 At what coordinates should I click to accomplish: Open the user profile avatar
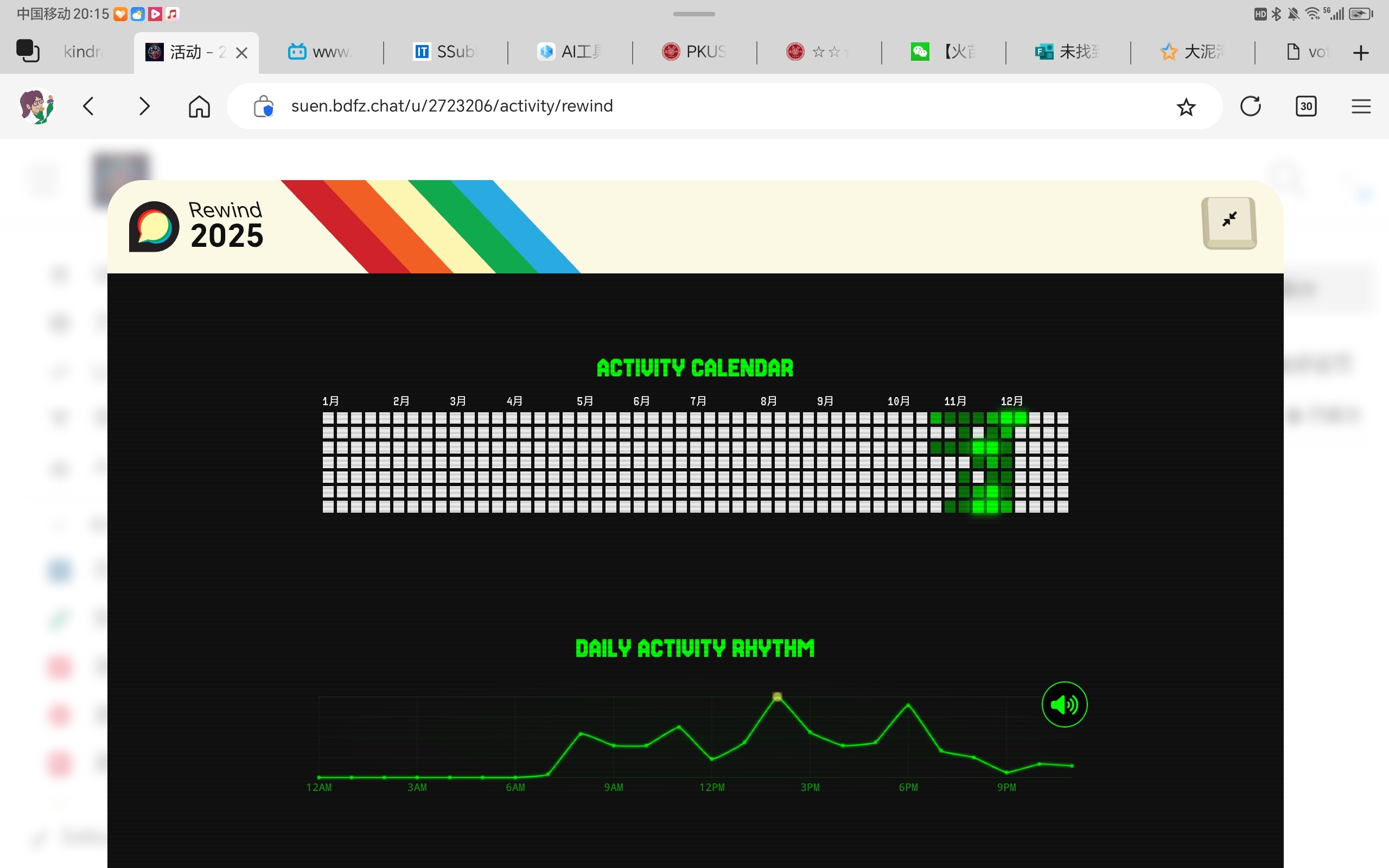pos(37,106)
